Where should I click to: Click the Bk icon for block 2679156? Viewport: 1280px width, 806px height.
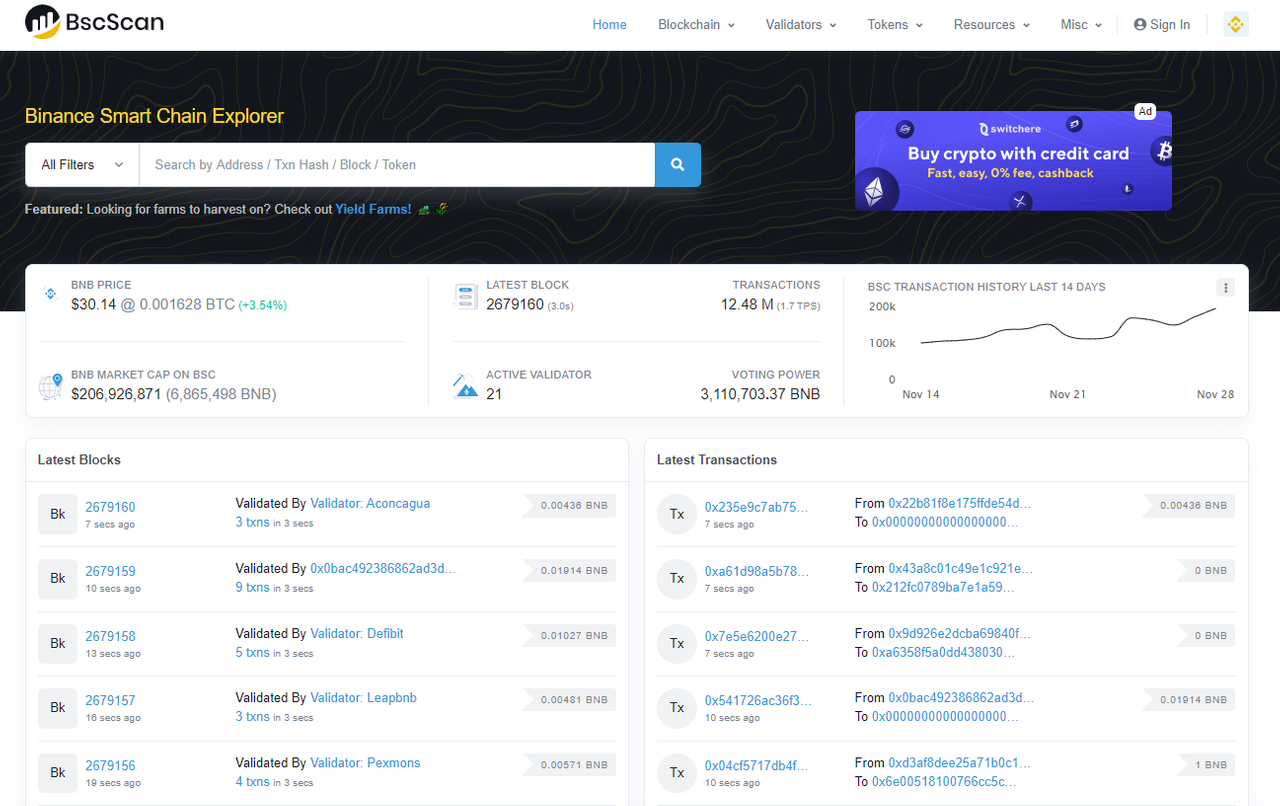[x=58, y=772]
